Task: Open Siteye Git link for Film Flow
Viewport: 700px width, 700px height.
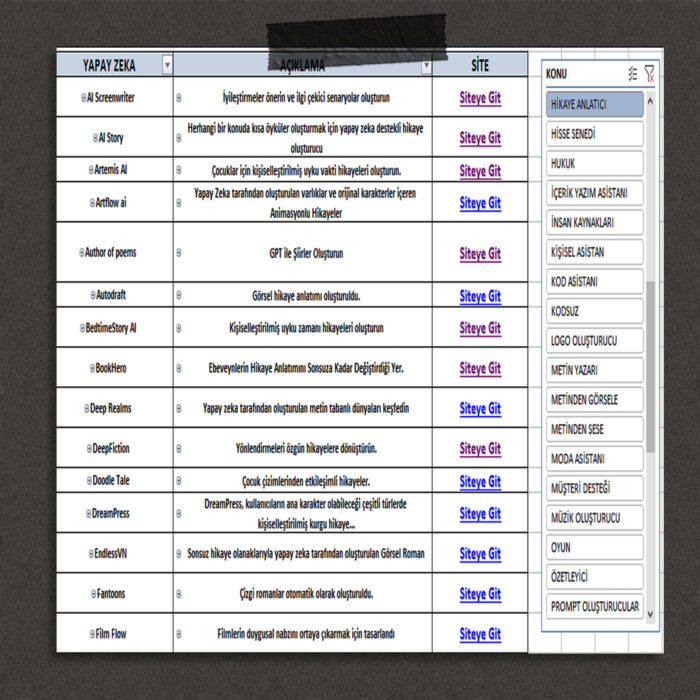Action: coord(480,635)
